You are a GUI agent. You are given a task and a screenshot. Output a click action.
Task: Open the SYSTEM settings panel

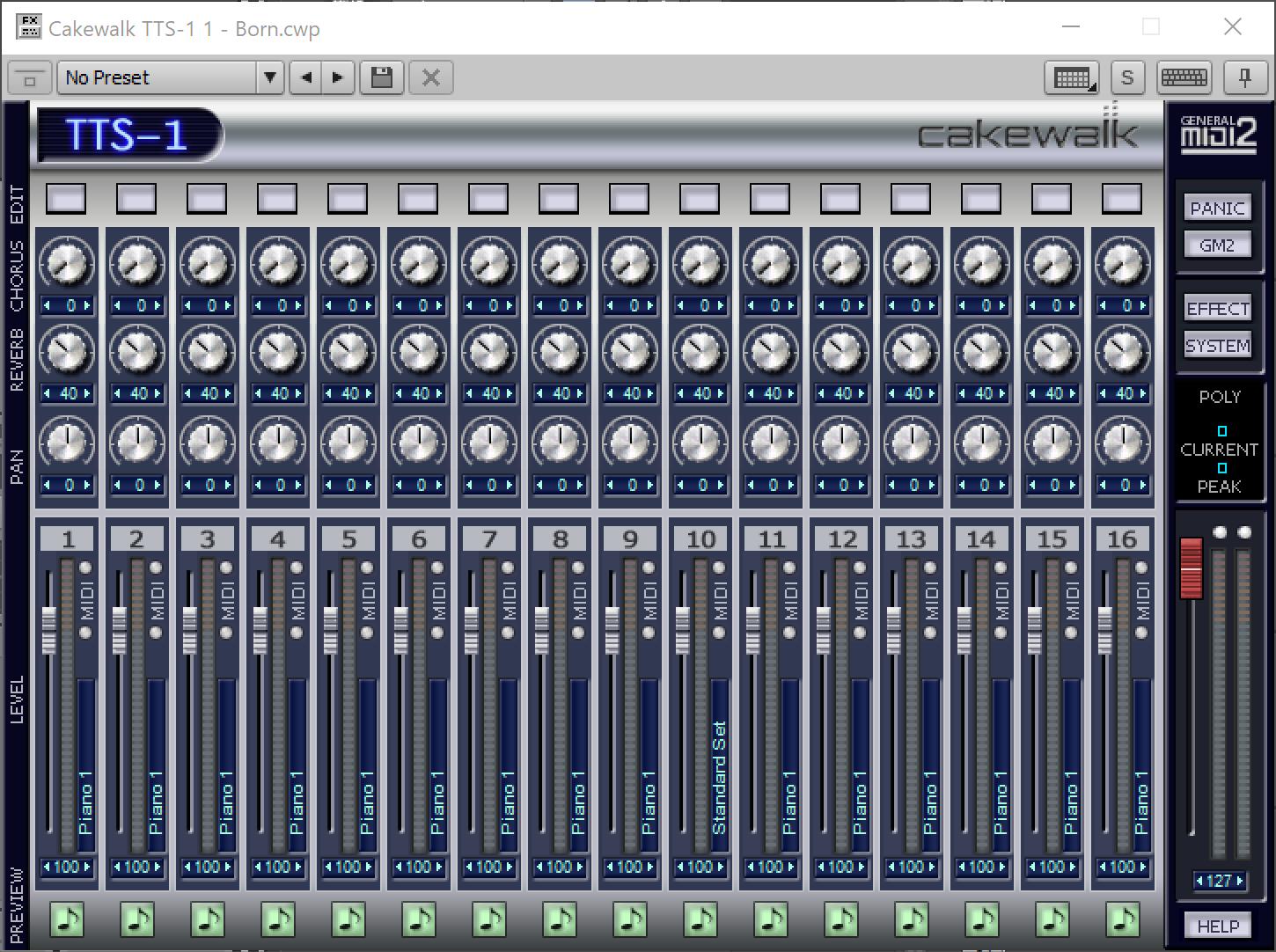point(1218,346)
